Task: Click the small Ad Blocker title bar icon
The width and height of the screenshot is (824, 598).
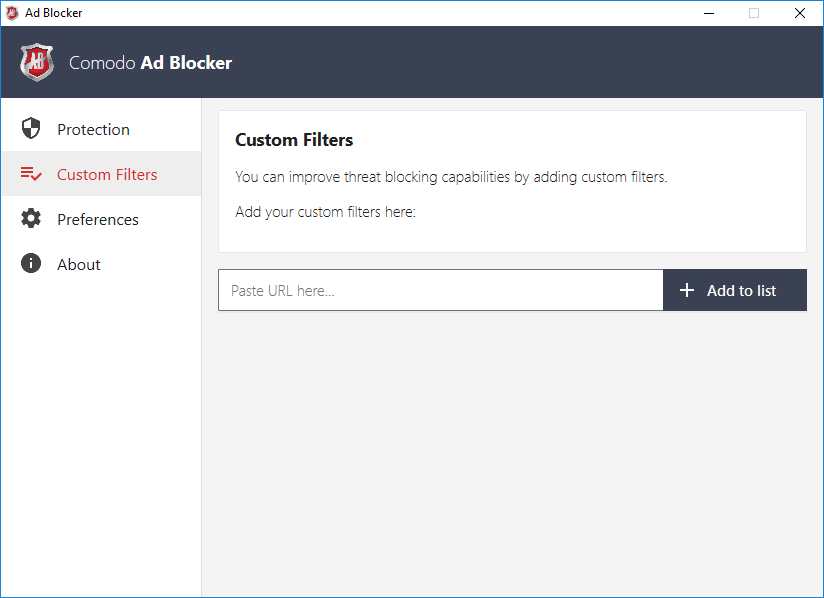Action: point(13,13)
